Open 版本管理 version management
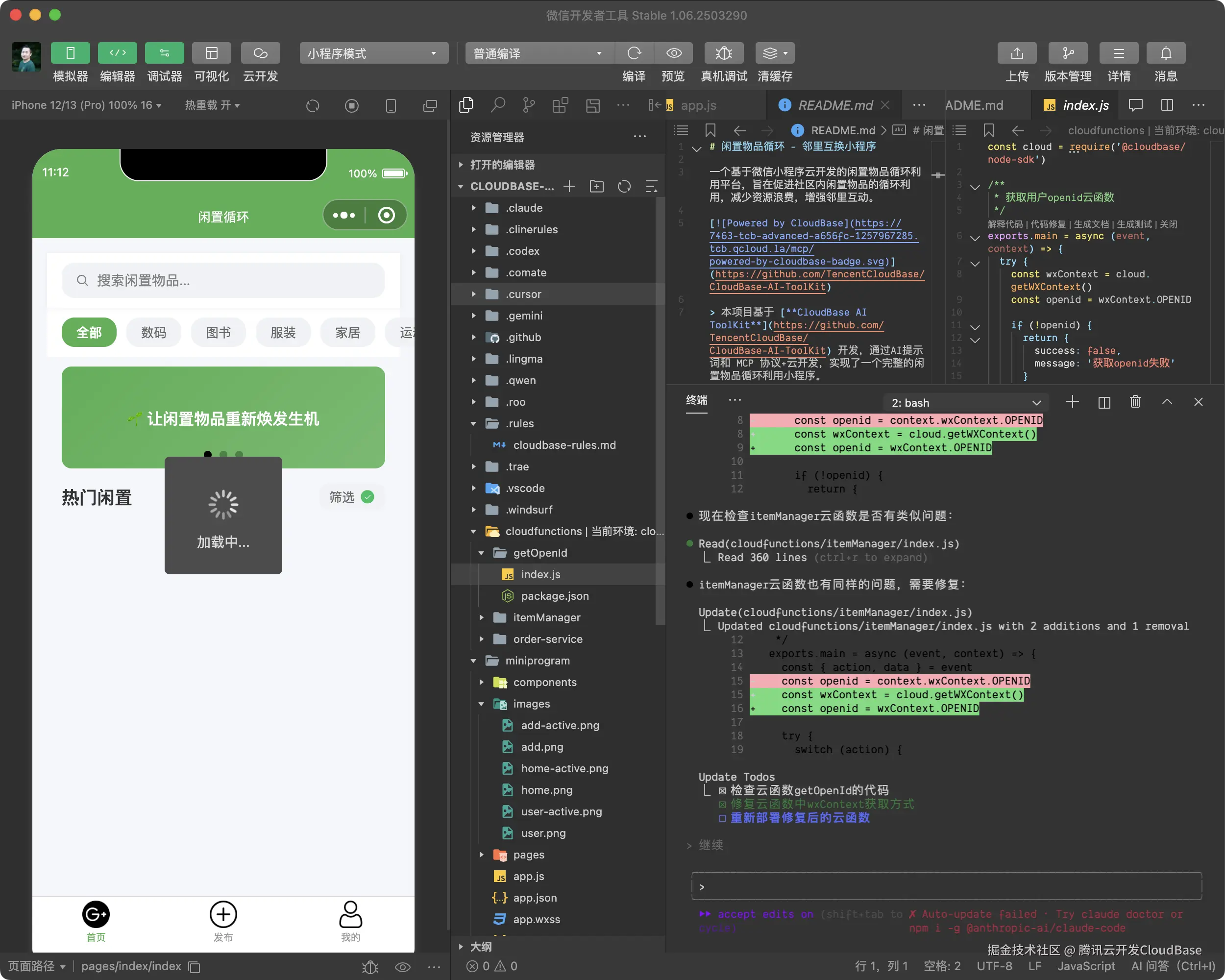Screen dimensions: 1225x980 1068,53
